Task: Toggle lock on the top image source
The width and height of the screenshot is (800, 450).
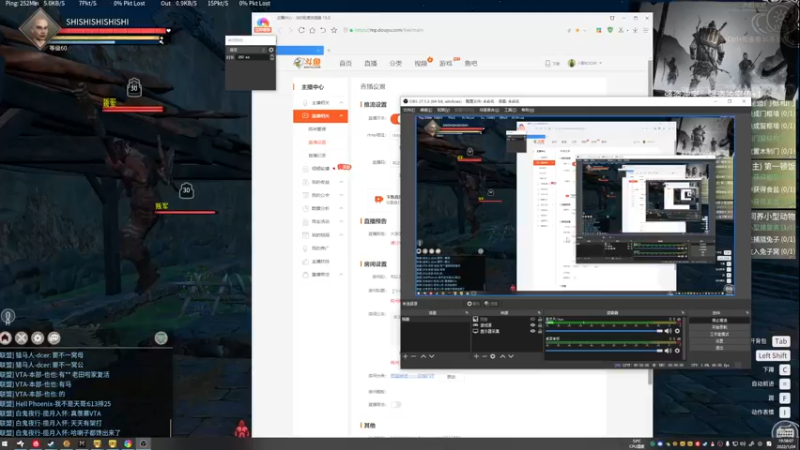Action: (x=540, y=319)
